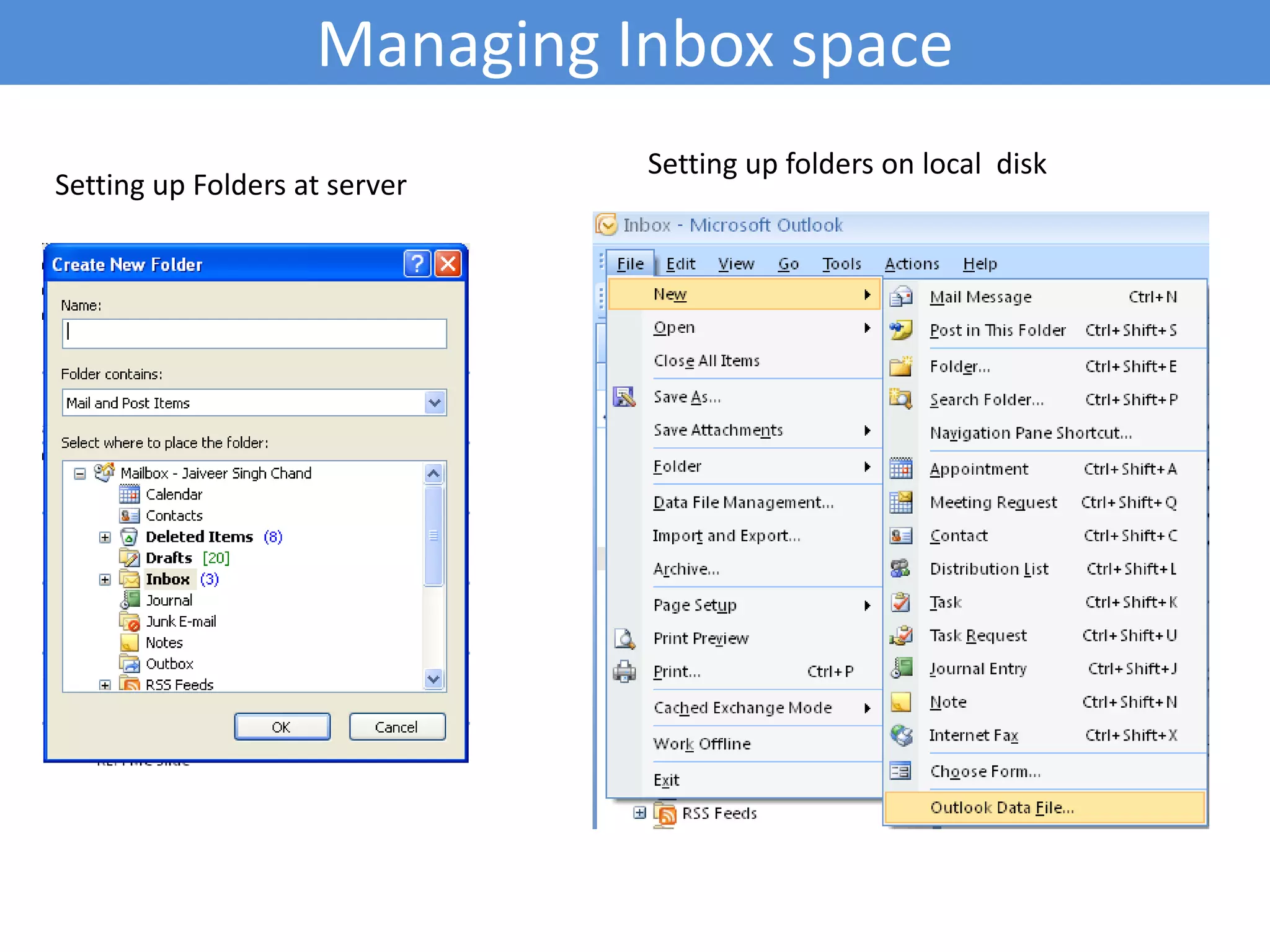Click the Meeting Request icon
The image size is (1270, 952).
(901, 502)
